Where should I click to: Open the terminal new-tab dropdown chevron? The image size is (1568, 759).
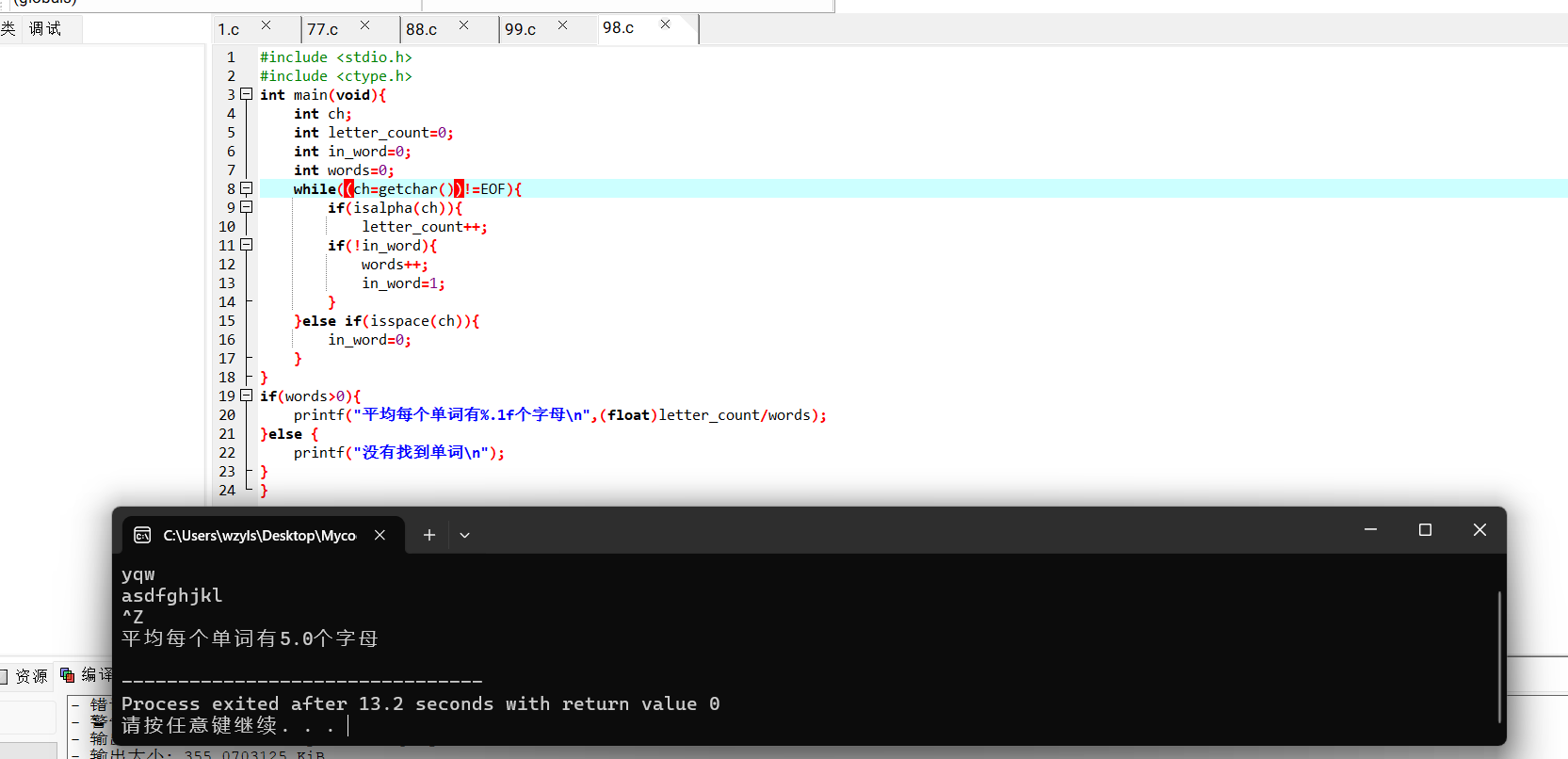point(464,535)
